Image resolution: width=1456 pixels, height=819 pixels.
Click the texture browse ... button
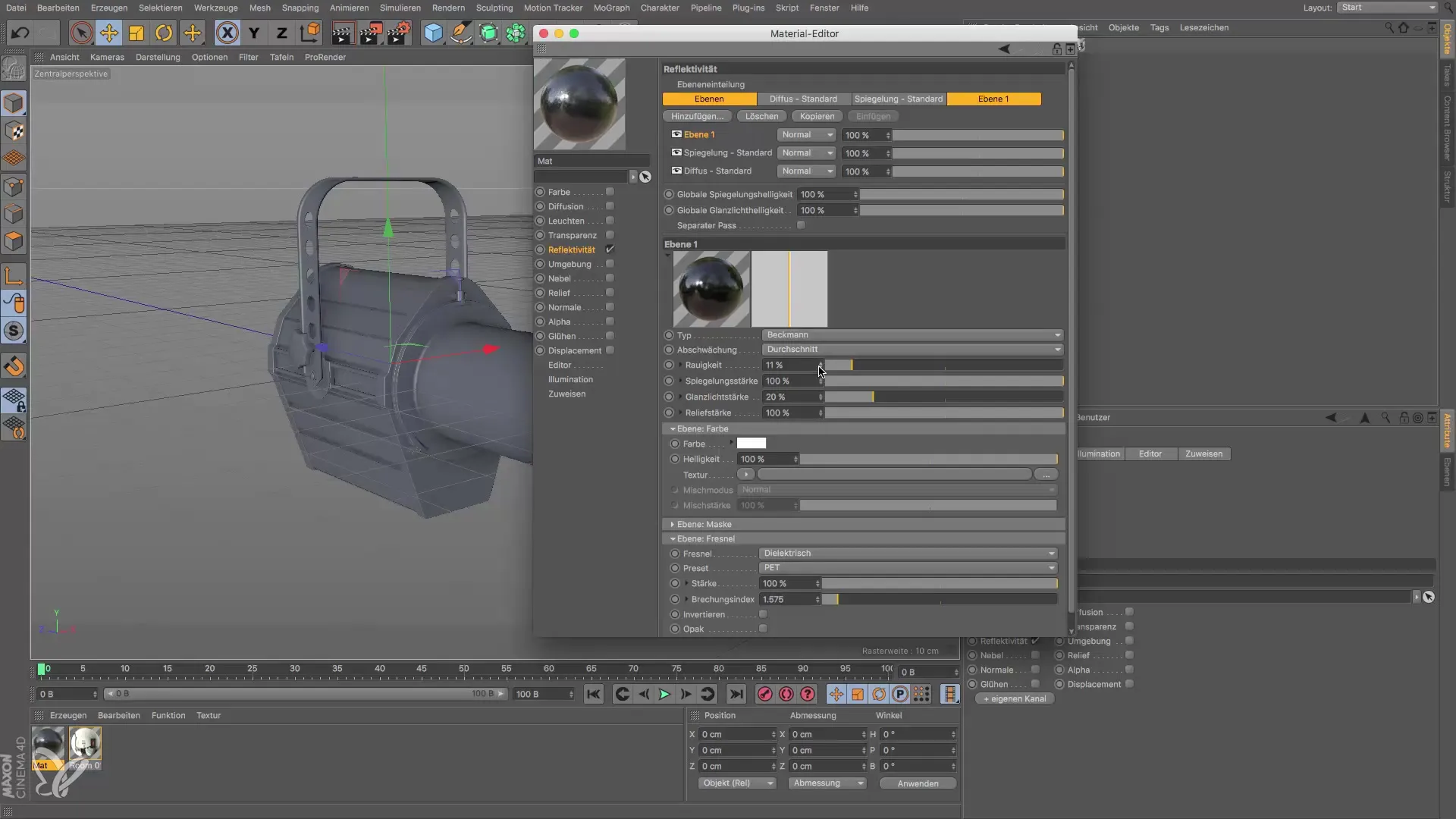[x=1046, y=475]
